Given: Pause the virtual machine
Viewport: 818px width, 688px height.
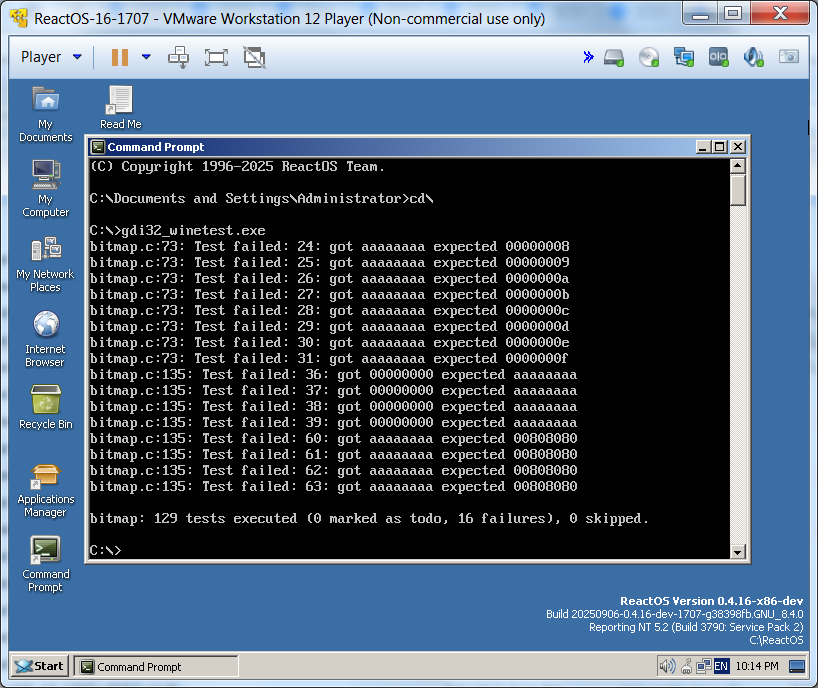Looking at the screenshot, I should pos(120,57).
